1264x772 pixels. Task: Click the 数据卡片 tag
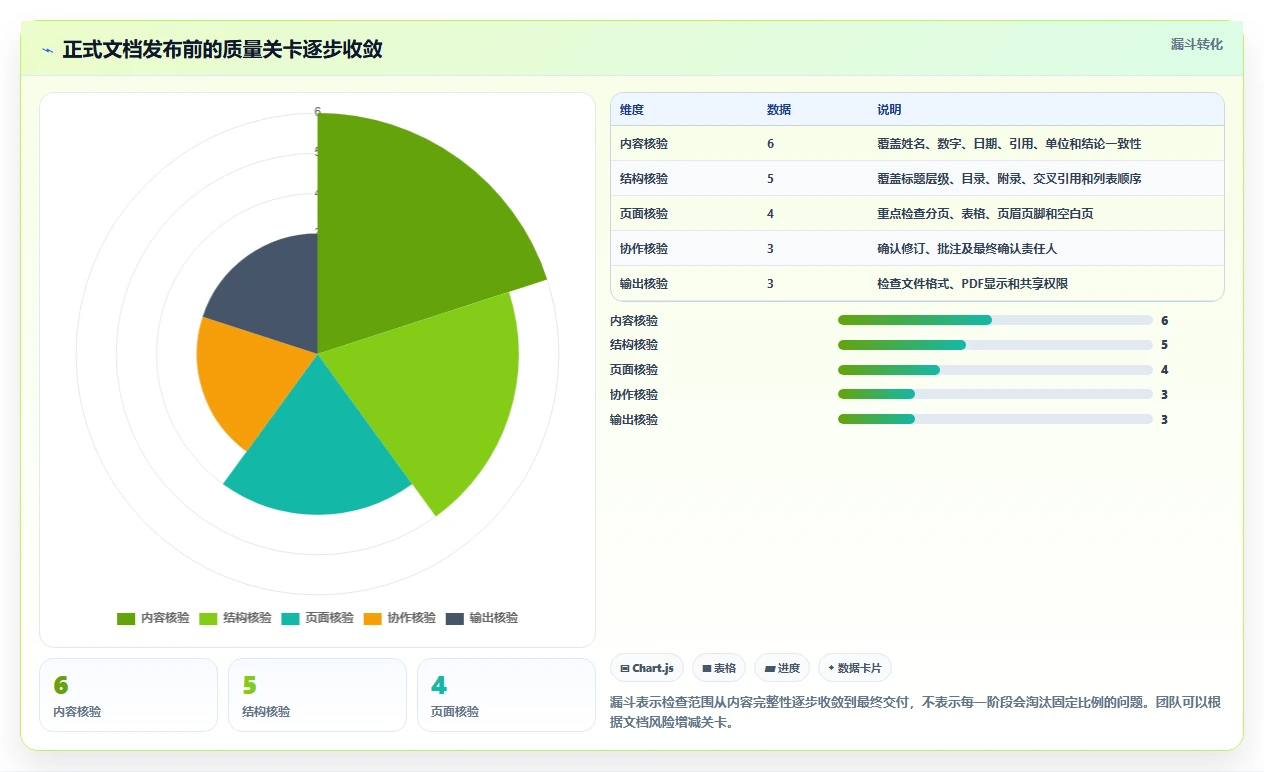point(855,668)
